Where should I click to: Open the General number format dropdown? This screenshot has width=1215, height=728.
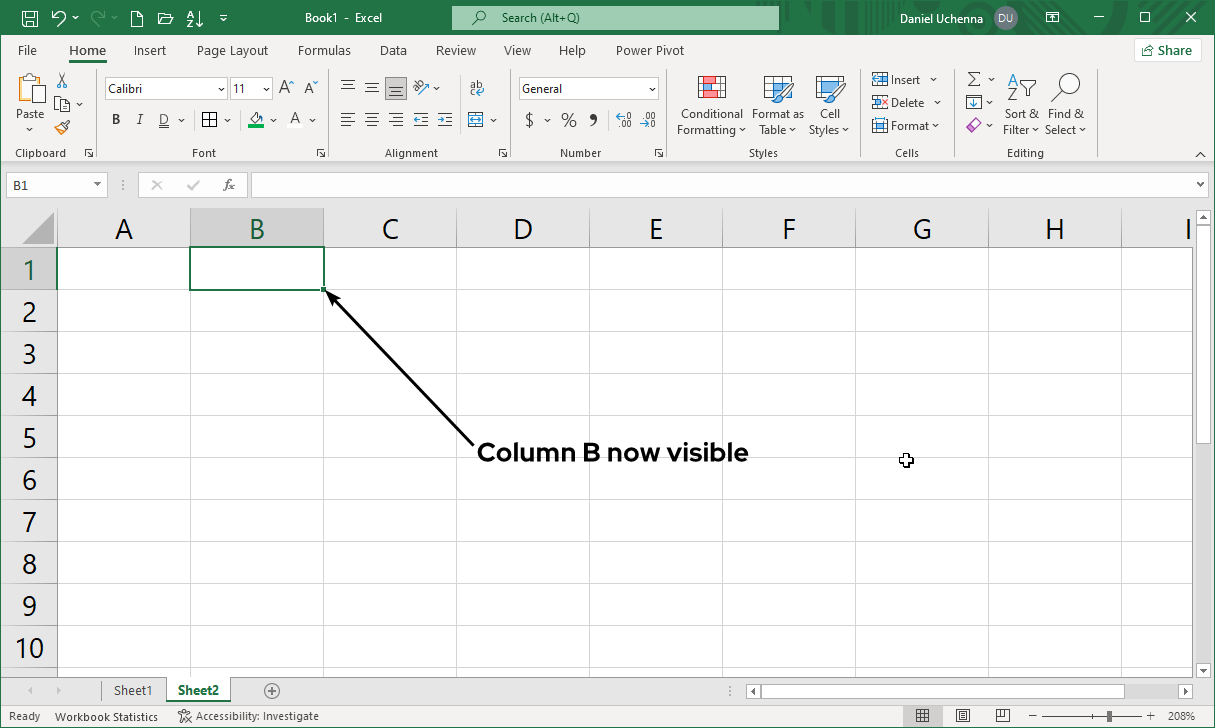pos(652,88)
